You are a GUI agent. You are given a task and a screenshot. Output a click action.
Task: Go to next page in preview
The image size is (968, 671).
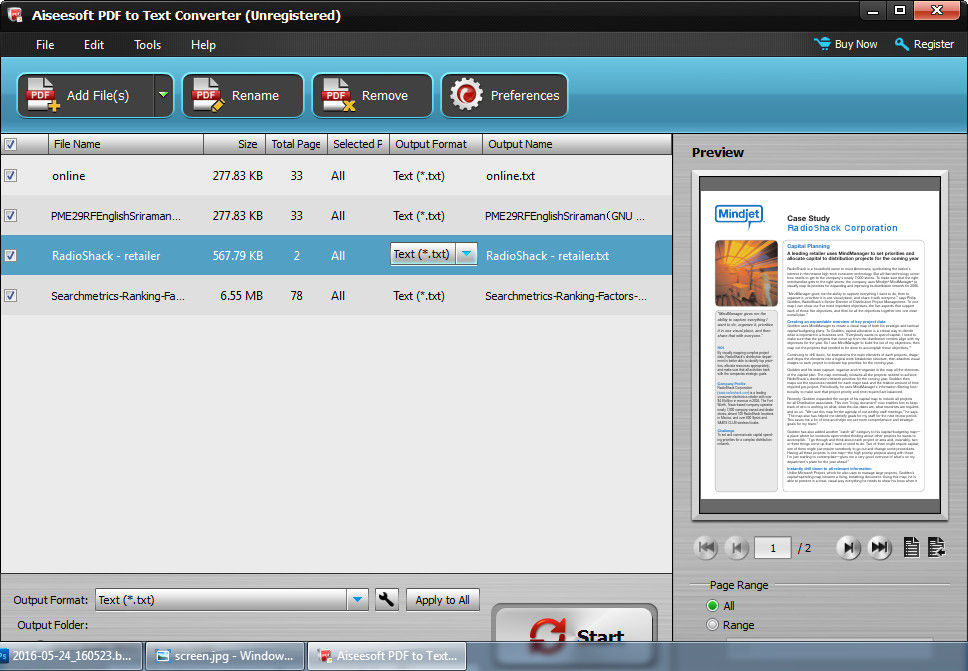click(x=849, y=548)
